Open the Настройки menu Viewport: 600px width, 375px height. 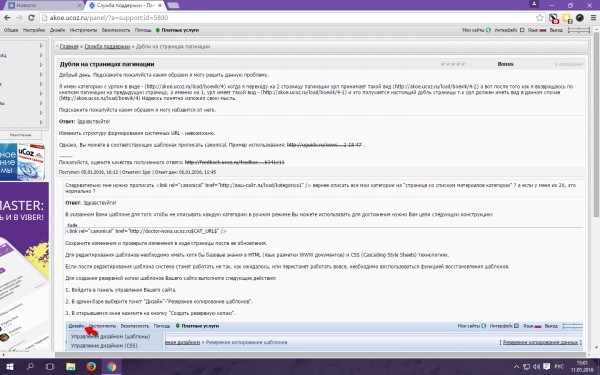pos(34,30)
